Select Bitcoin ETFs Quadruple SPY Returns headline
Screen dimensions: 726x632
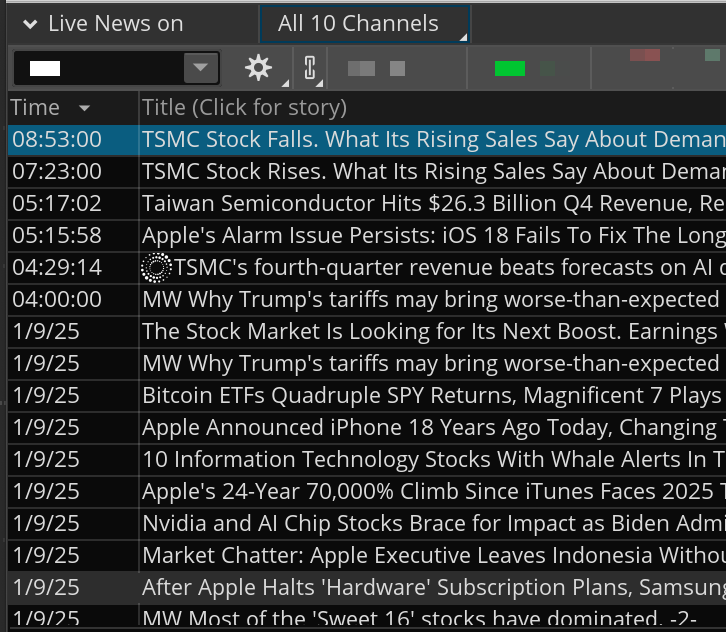(432, 395)
